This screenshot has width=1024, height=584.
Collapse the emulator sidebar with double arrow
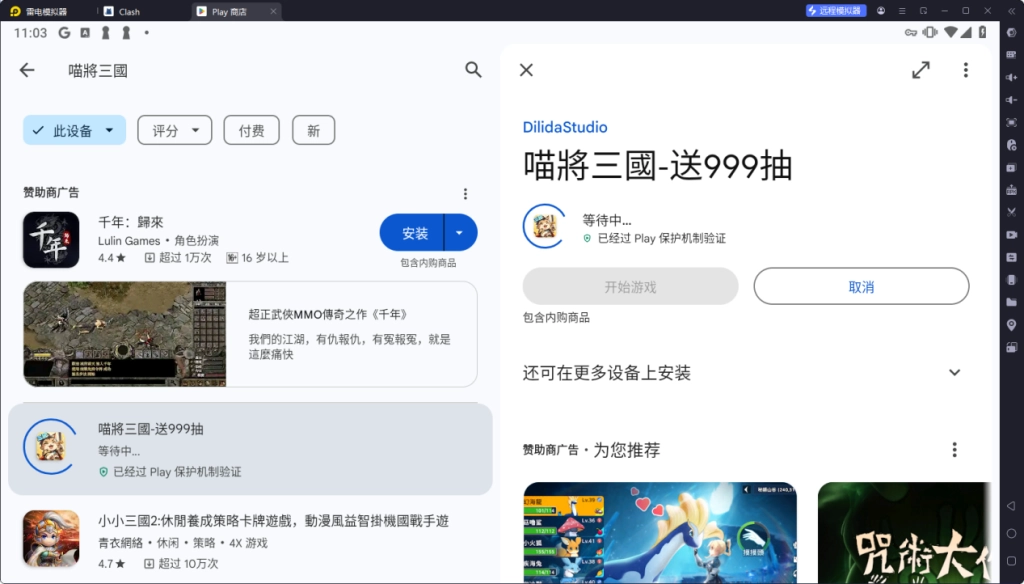coord(1011,11)
